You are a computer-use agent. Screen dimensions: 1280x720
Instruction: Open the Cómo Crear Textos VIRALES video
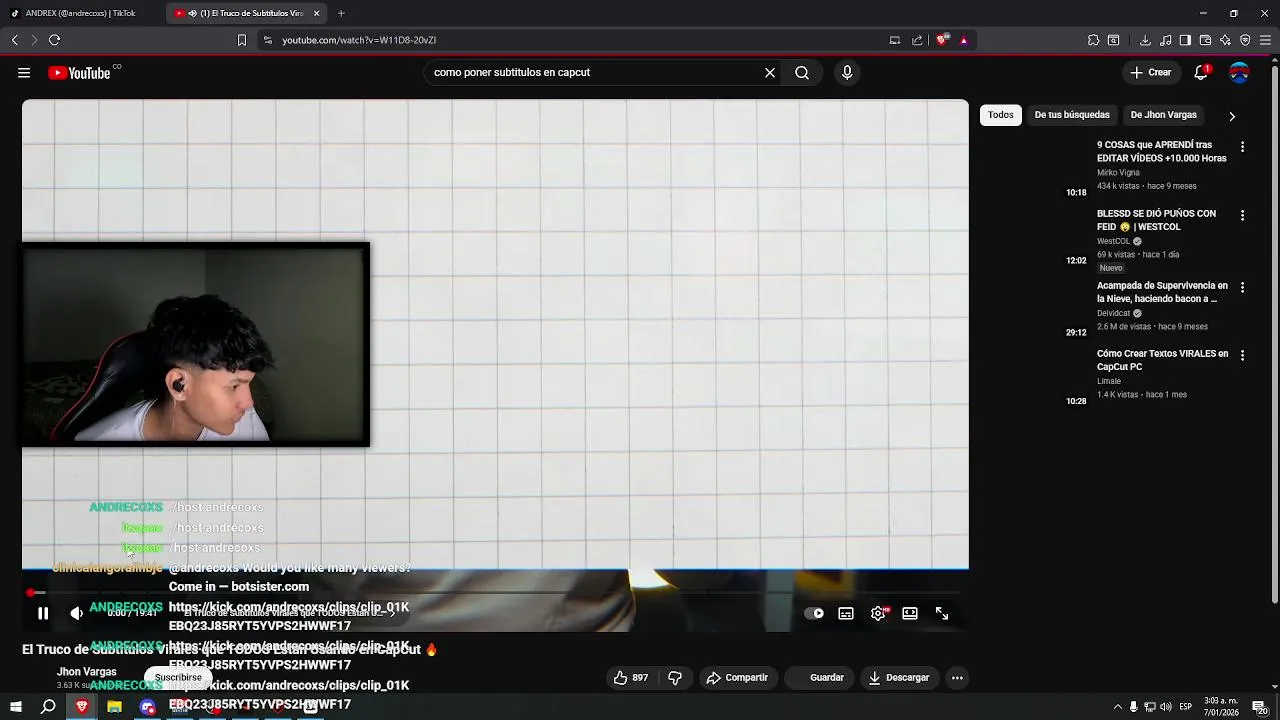(1162, 360)
